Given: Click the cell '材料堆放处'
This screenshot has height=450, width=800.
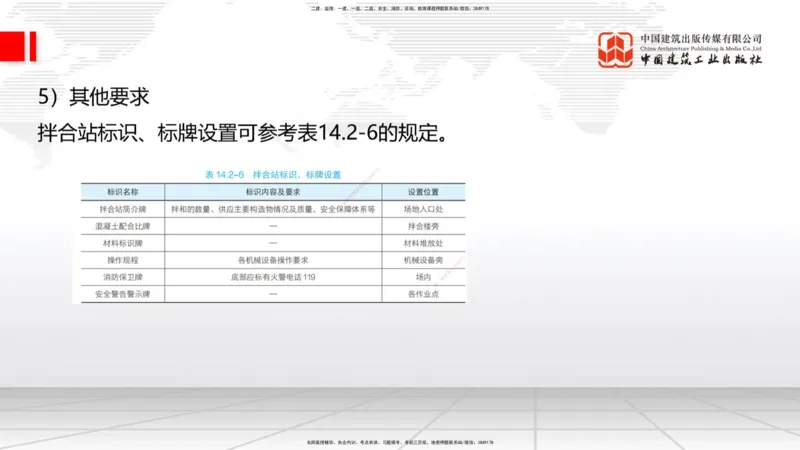Looking at the screenshot, I should coord(423,243).
